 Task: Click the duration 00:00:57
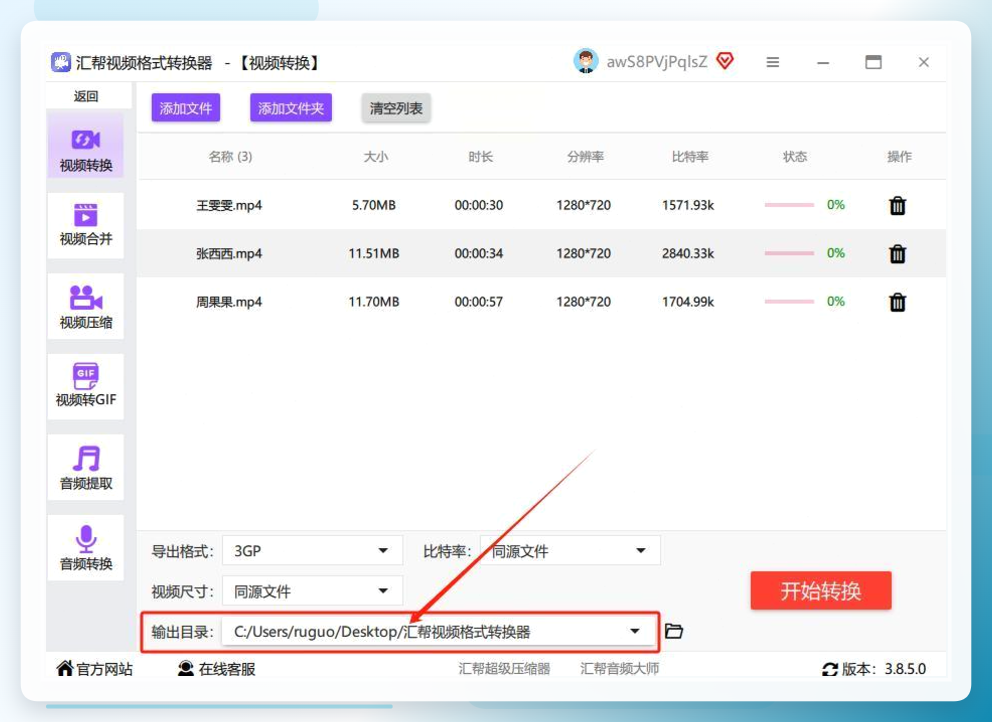(x=479, y=302)
